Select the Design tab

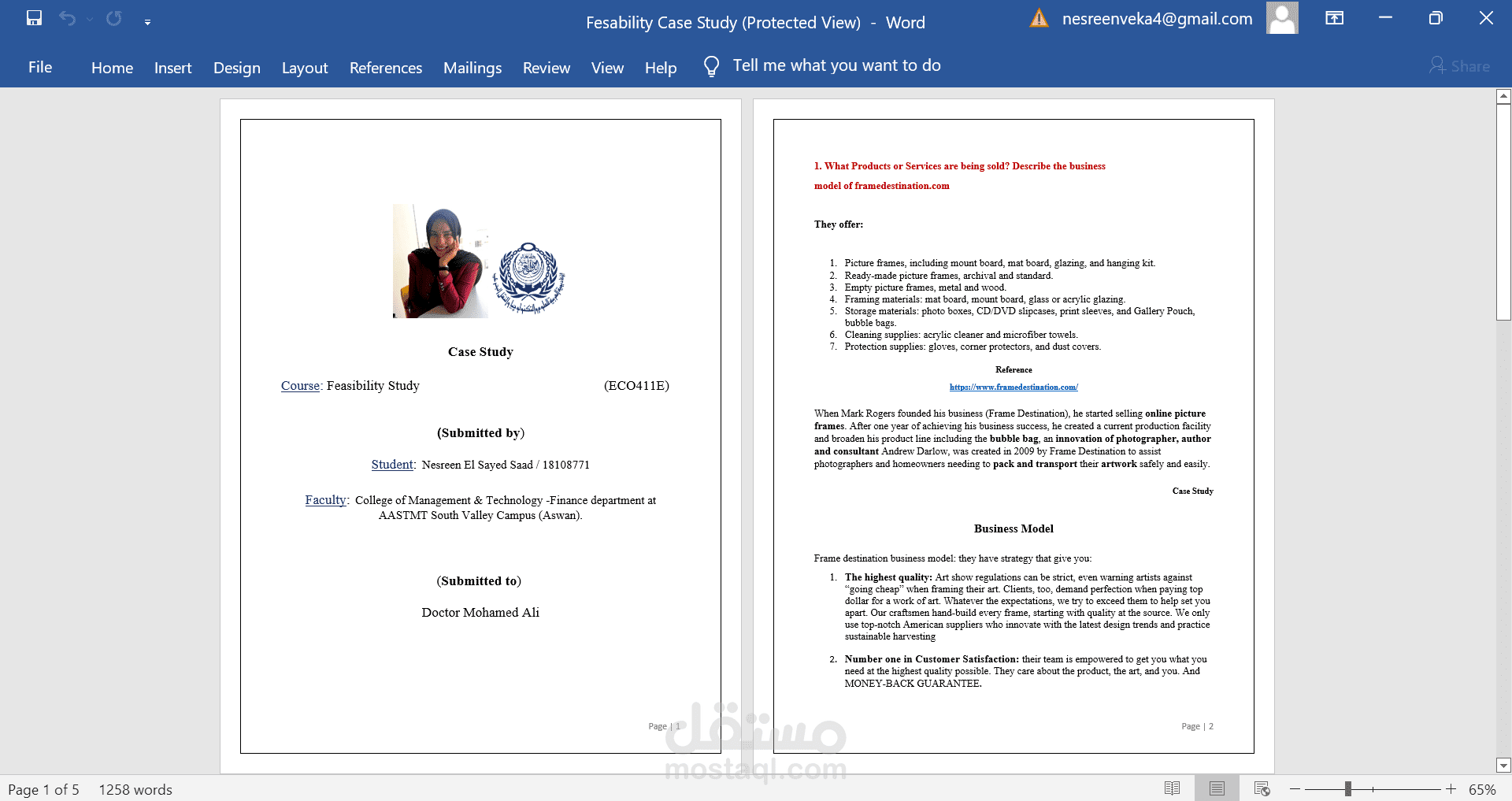click(236, 68)
